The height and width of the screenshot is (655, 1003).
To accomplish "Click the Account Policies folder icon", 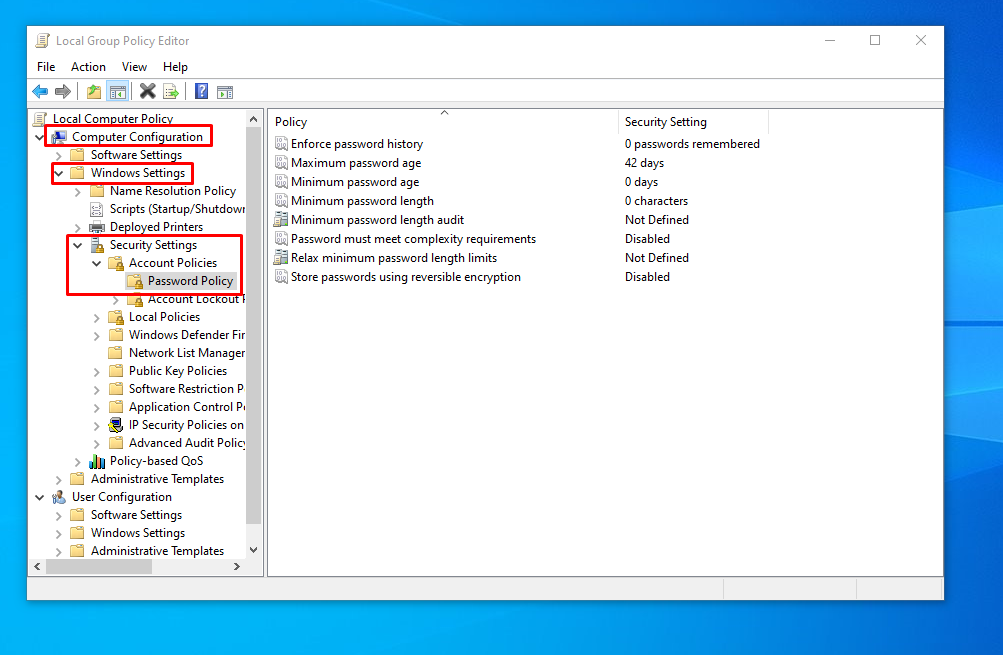I will (x=116, y=263).
